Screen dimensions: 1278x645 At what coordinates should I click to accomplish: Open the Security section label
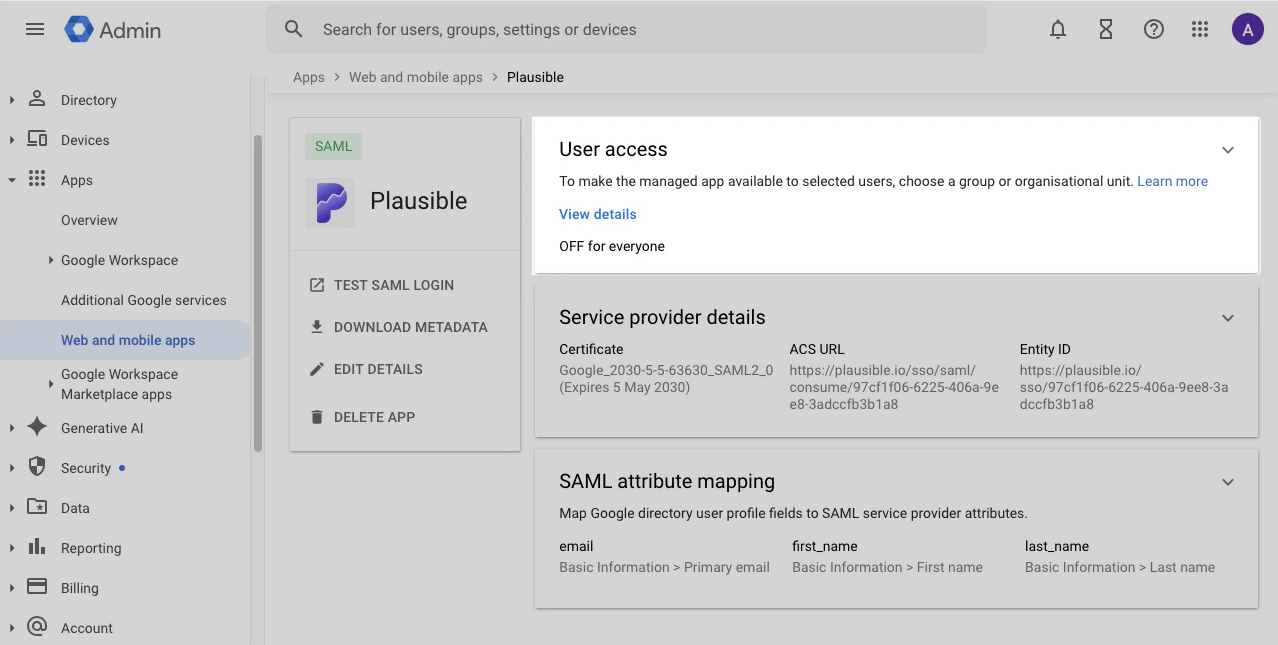pos(86,468)
